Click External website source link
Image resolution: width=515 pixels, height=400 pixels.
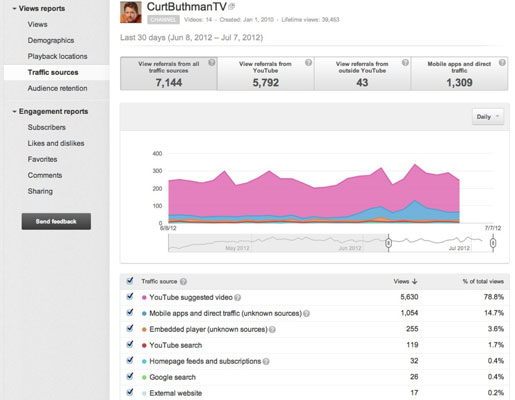coord(176,393)
